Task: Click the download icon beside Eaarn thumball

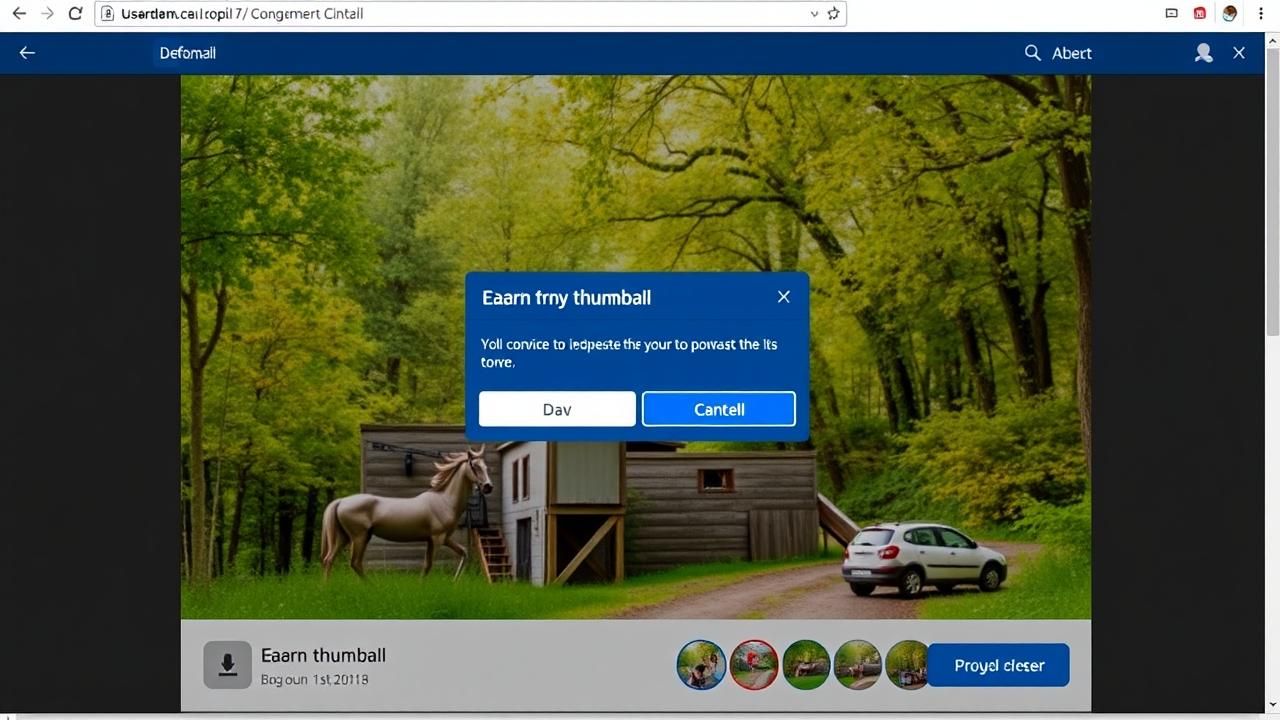Action: (227, 665)
